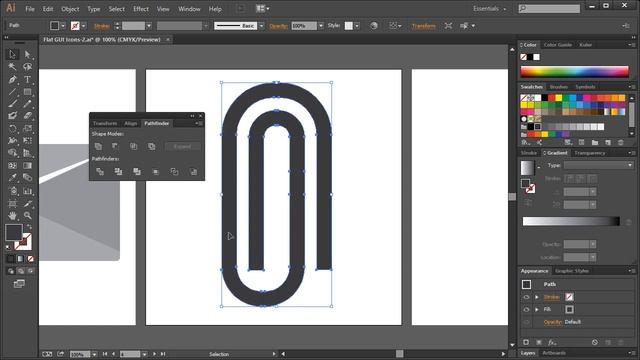Expand the Stroke row in Appearance panel
The height and width of the screenshot is (360, 640).
[537, 297]
